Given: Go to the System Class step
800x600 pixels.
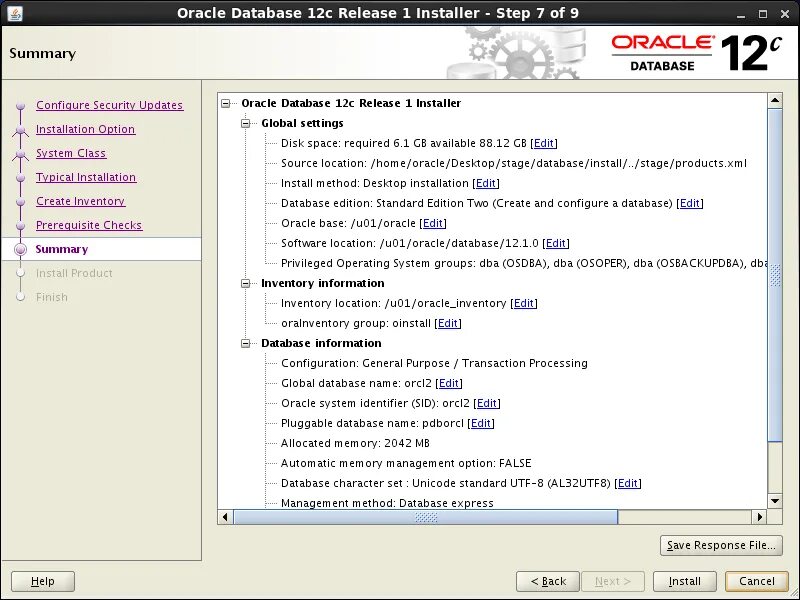Looking at the screenshot, I should coord(71,153).
